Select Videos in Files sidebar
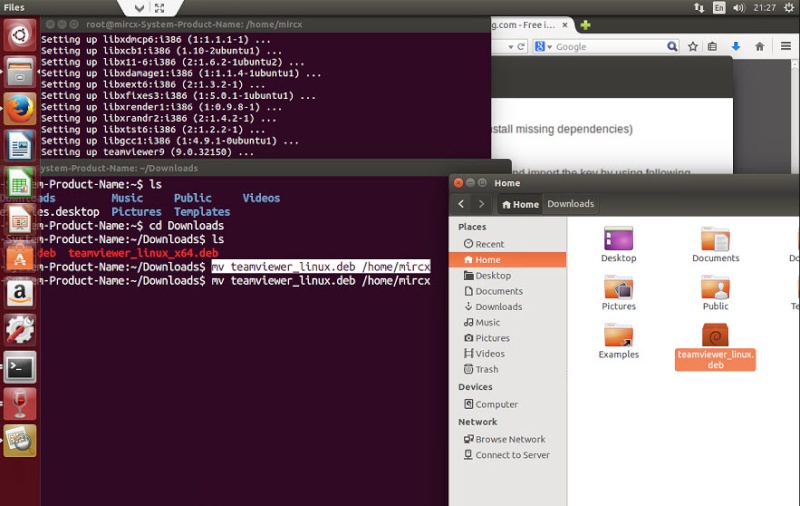 (x=508, y=353)
